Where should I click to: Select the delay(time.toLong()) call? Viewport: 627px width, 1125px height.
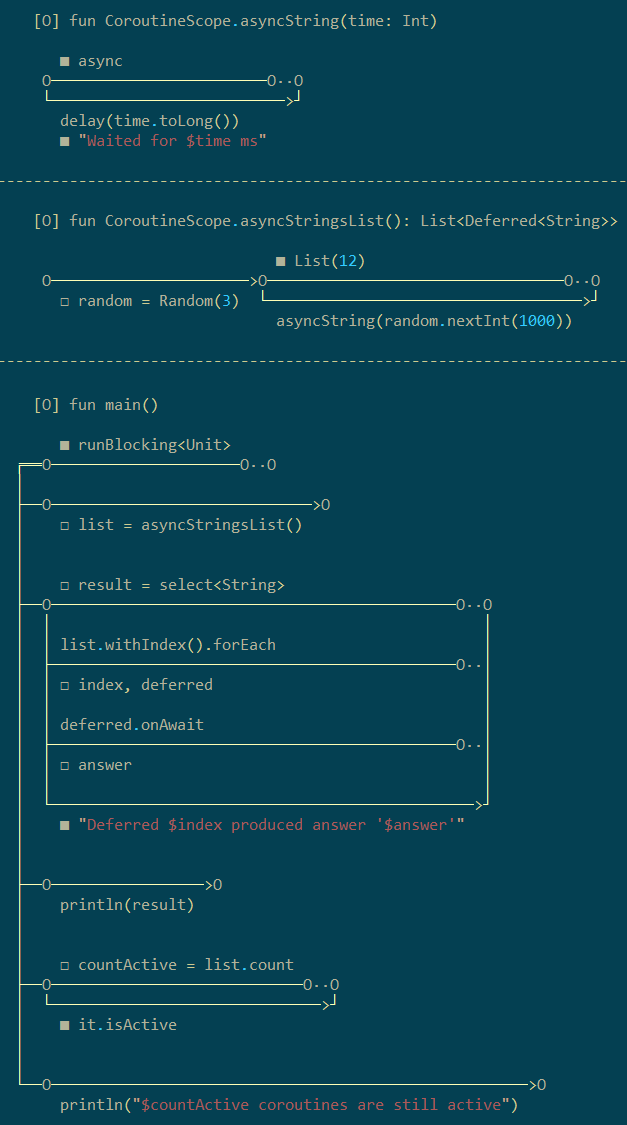coord(150,121)
